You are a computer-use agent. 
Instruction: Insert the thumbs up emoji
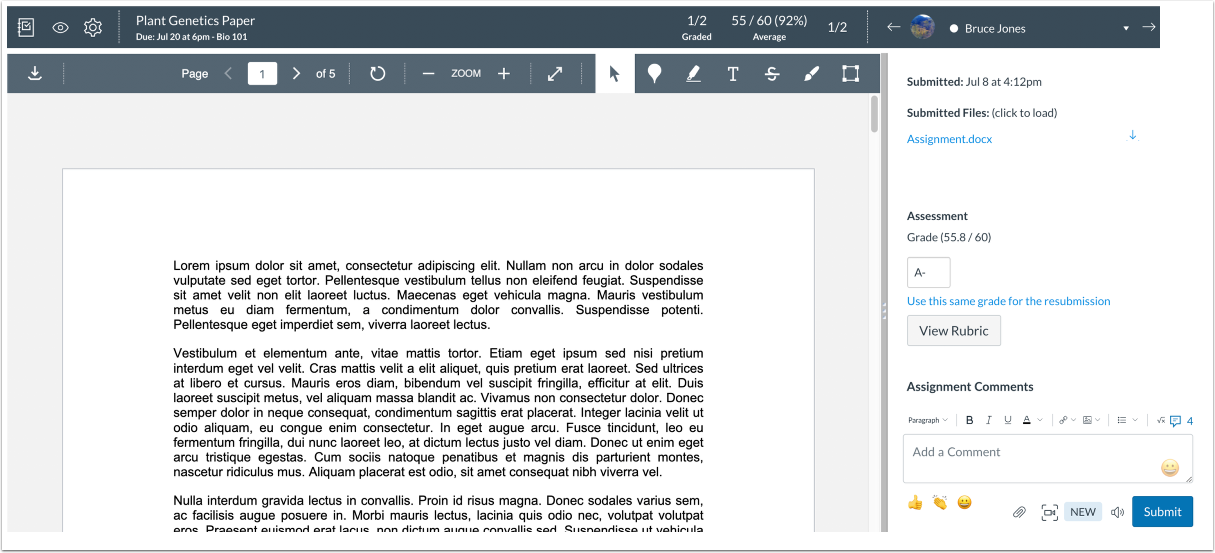[x=915, y=502]
